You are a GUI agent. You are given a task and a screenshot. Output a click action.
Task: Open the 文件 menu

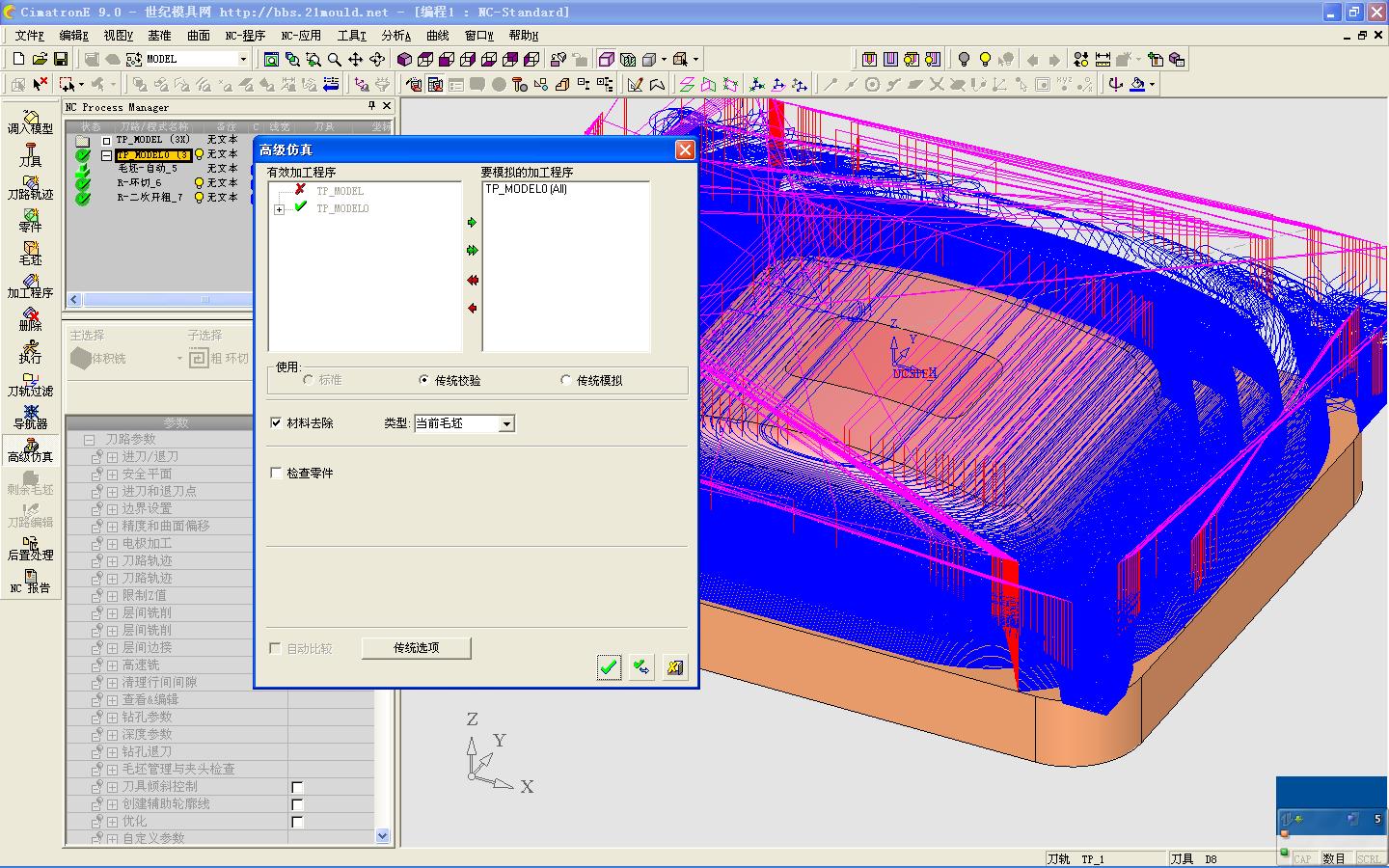[x=29, y=36]
